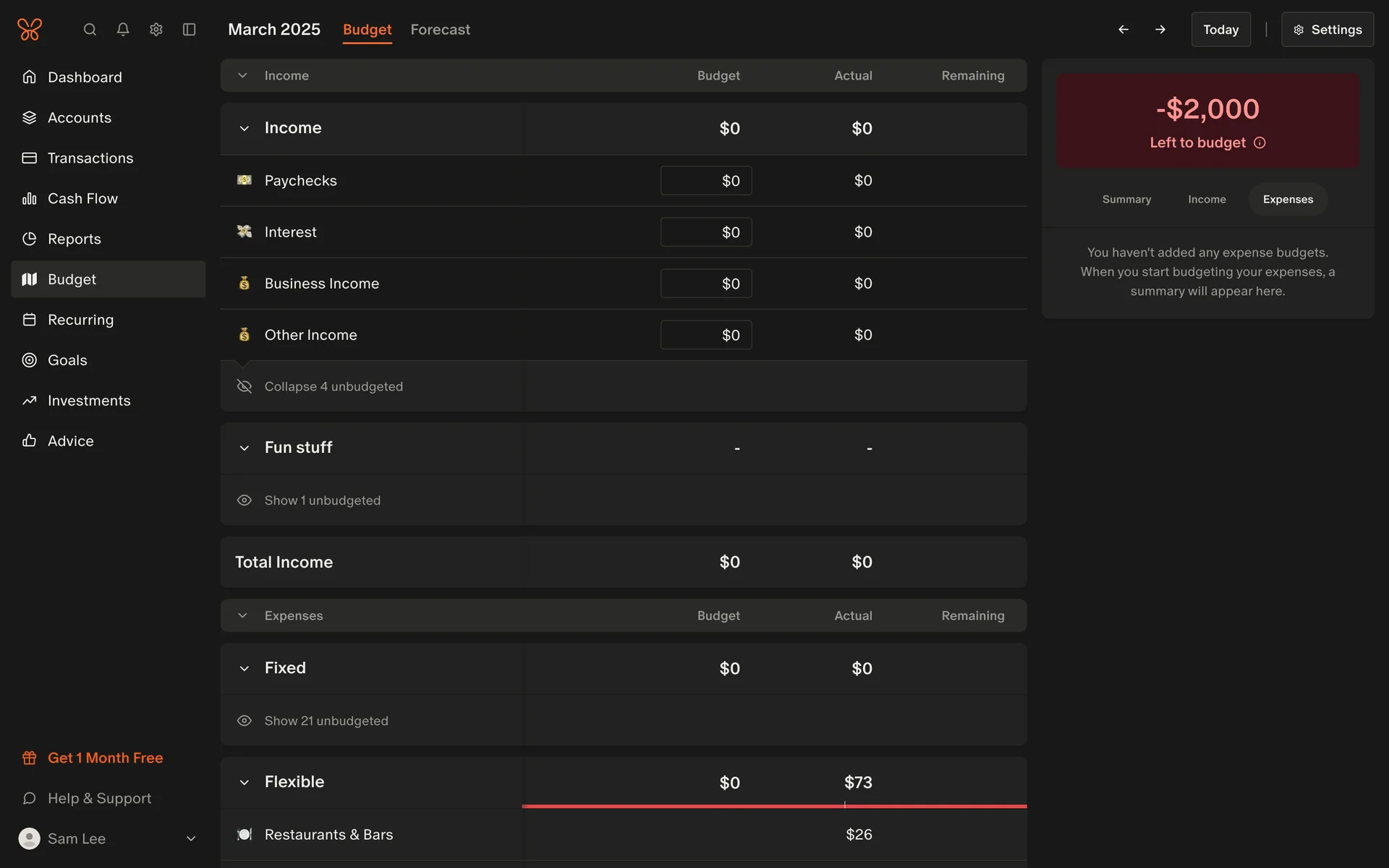Click the Left to budget info icon
1389x868 pixels.
click(x=1260, y=142)
